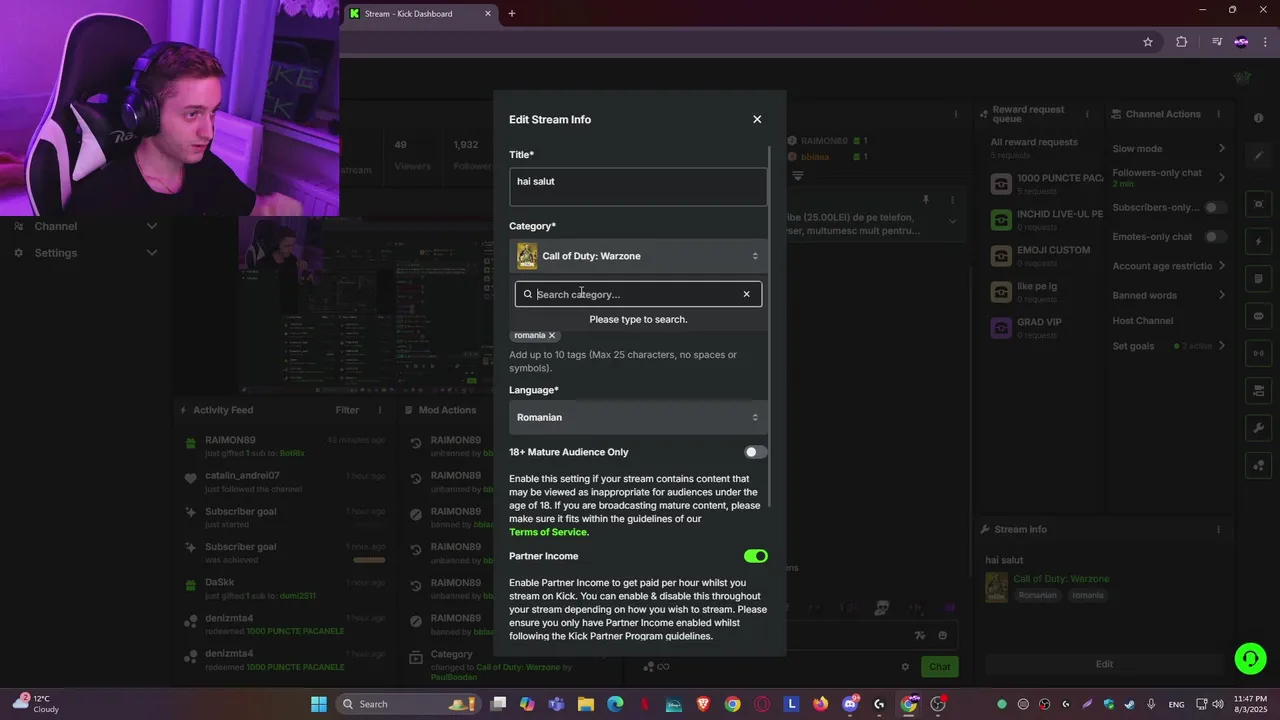Open Host Channel action

click(1142, 321)
